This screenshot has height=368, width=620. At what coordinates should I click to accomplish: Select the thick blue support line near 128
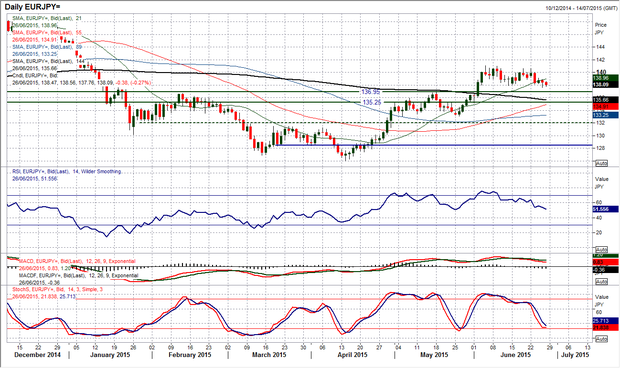434,145
